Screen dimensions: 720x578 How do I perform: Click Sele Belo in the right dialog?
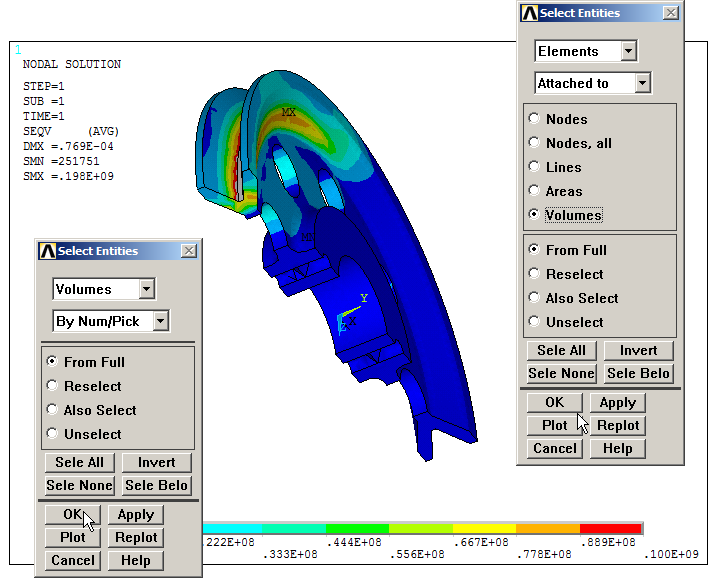tap(638, 373)
